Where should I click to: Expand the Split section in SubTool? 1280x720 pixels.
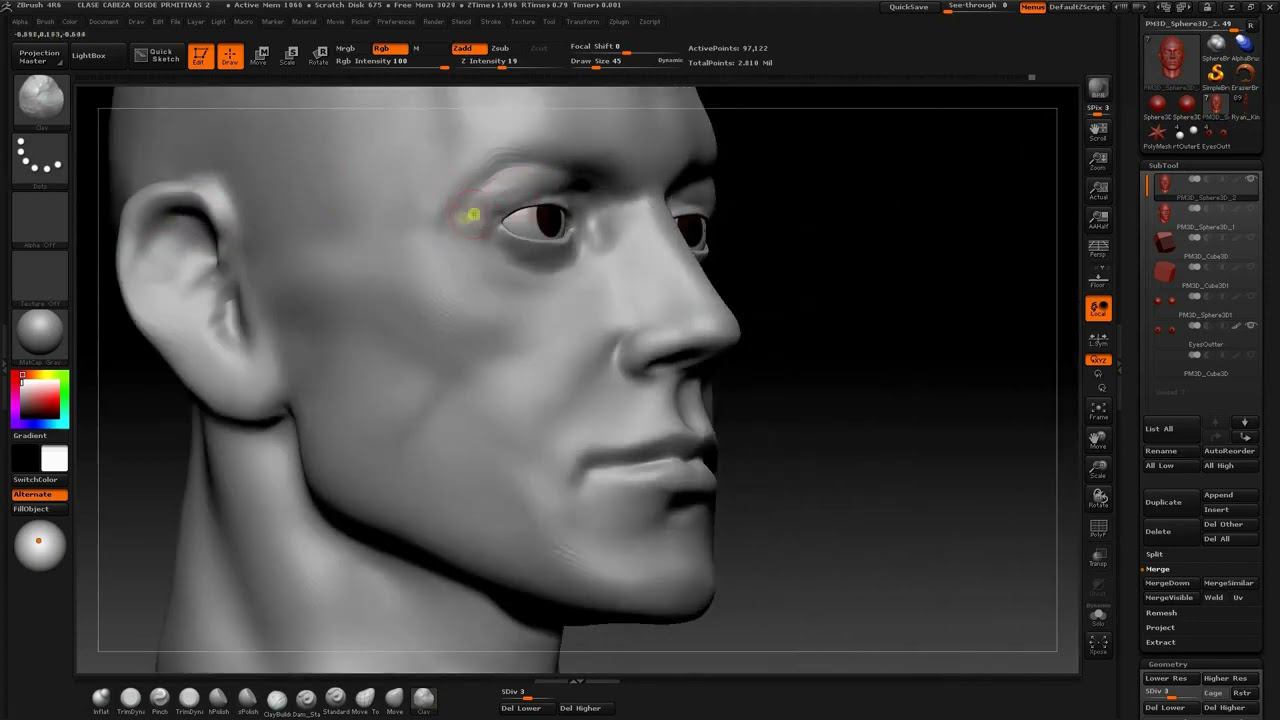(1155, 554)
